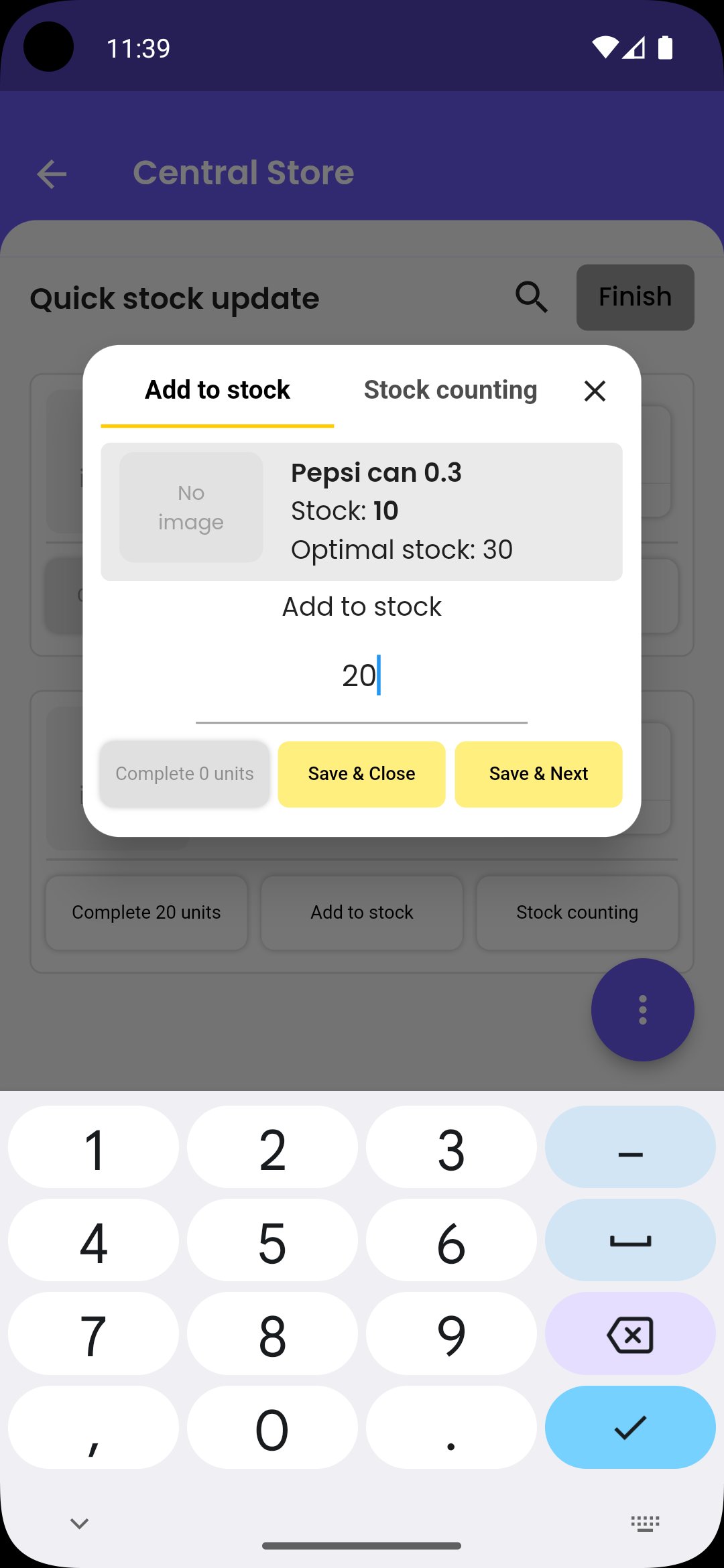Tap the Complete 0 units button

click(184, 774)
